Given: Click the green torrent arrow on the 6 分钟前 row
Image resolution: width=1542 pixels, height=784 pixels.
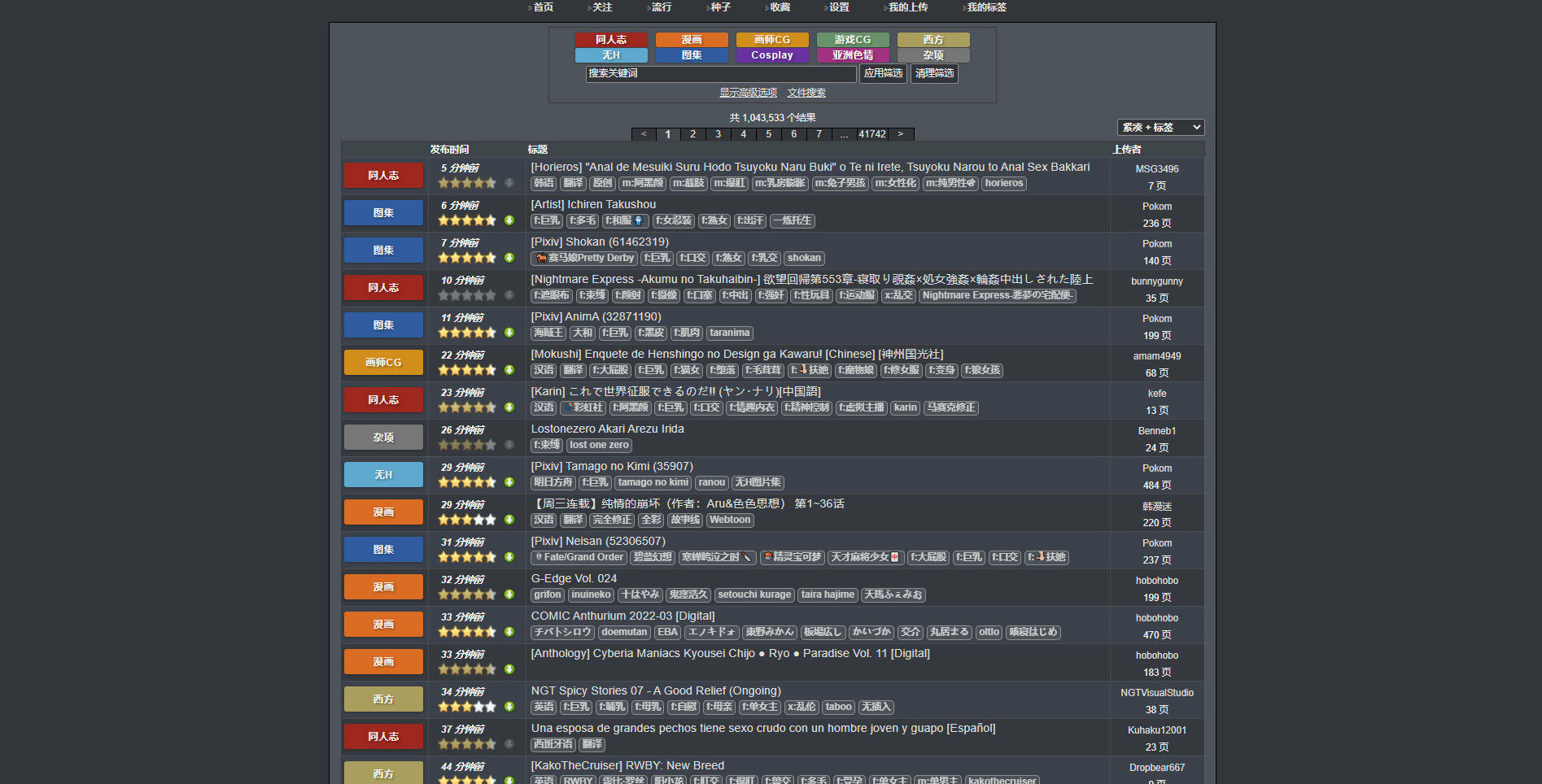Looking at the screenshot, I should click(x=509, y=220).
